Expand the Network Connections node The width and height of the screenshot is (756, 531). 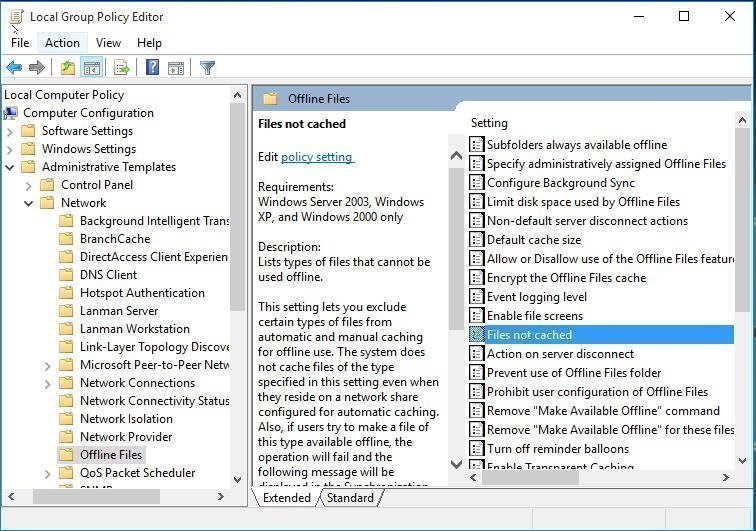tap(47, 383)
